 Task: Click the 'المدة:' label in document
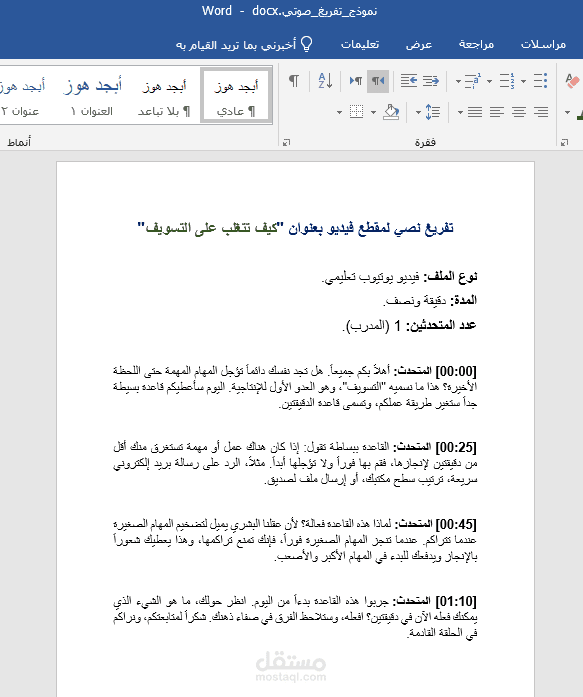point(463,300)
